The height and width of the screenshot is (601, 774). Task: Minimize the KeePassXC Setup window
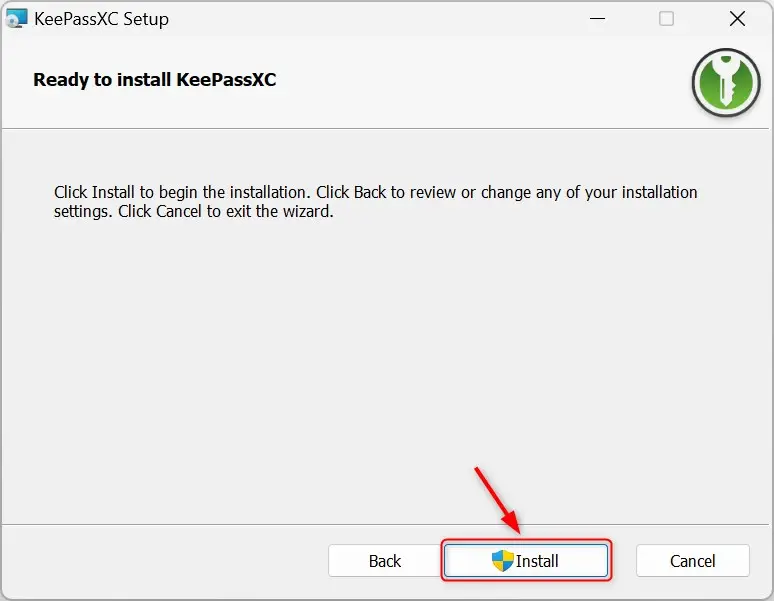click(x=597, y=19)
